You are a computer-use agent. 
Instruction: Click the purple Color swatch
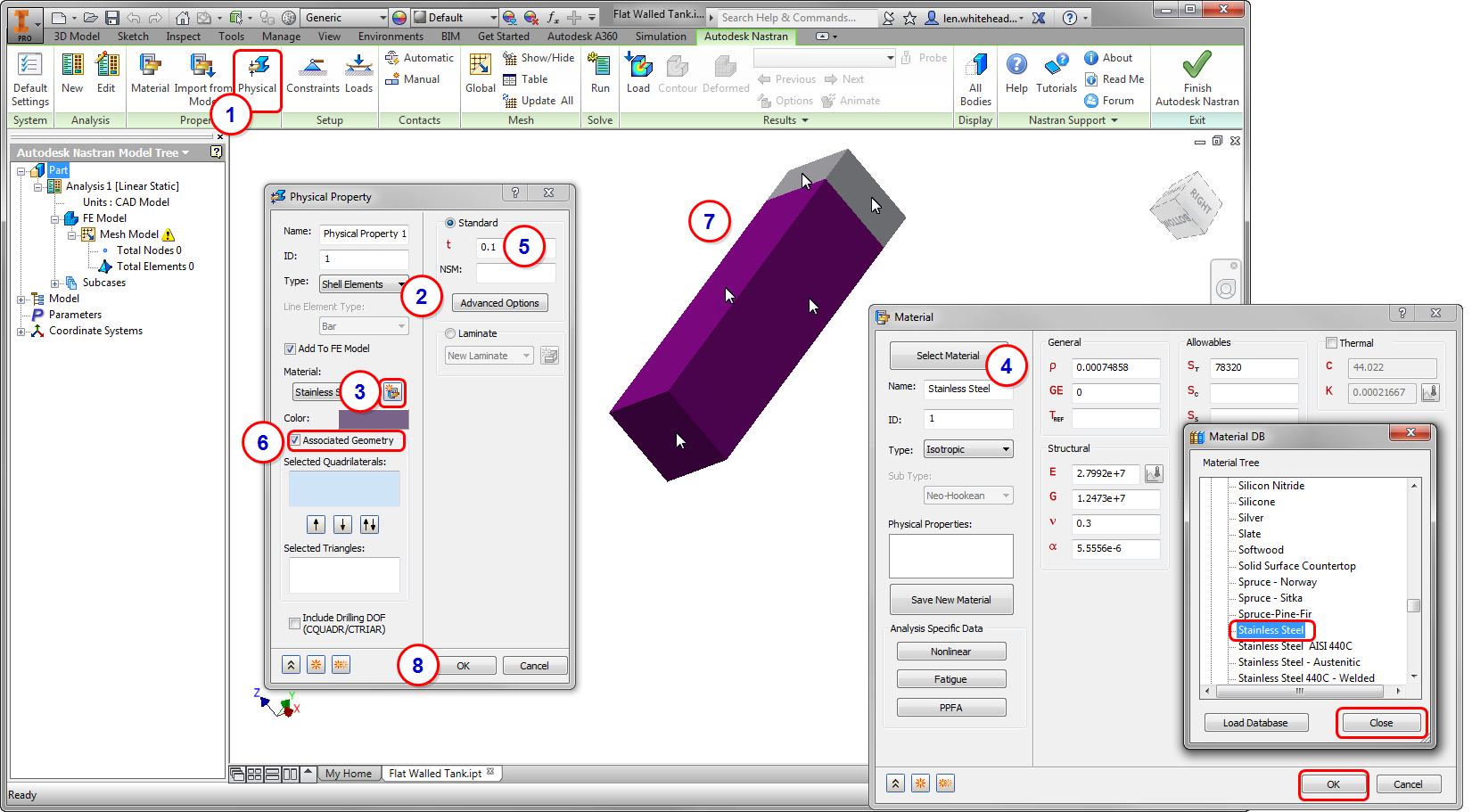pos(374,419)
